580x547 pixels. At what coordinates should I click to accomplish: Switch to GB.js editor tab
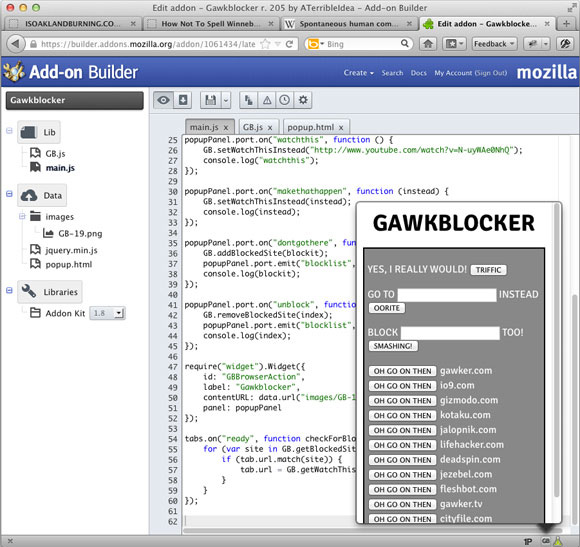click(253, 127)
